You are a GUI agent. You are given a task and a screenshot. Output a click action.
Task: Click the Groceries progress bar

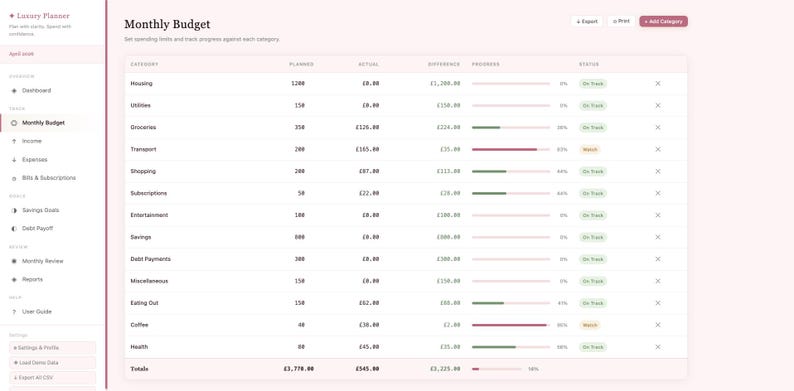[510, 128]
